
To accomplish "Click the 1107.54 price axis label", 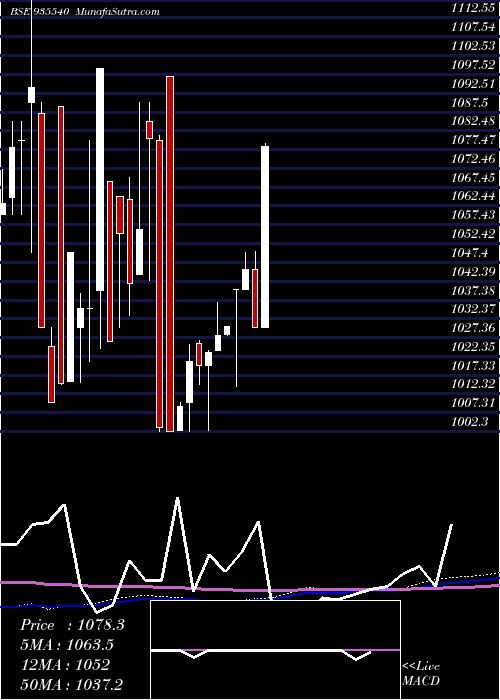I will coord(473,27).
